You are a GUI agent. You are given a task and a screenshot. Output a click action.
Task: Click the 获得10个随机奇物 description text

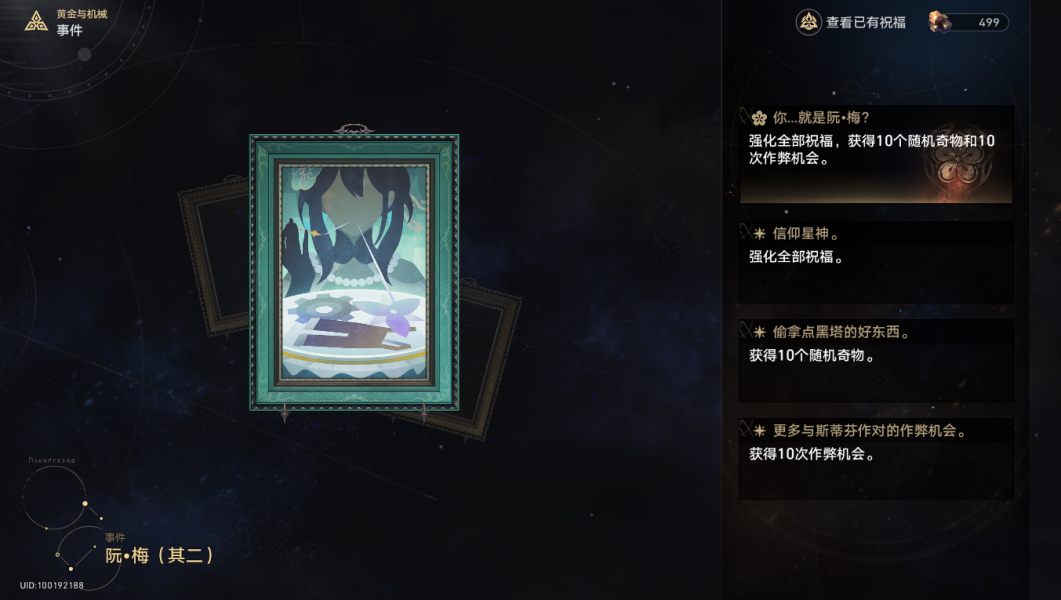pyautogui.click(x=811, y=356)
